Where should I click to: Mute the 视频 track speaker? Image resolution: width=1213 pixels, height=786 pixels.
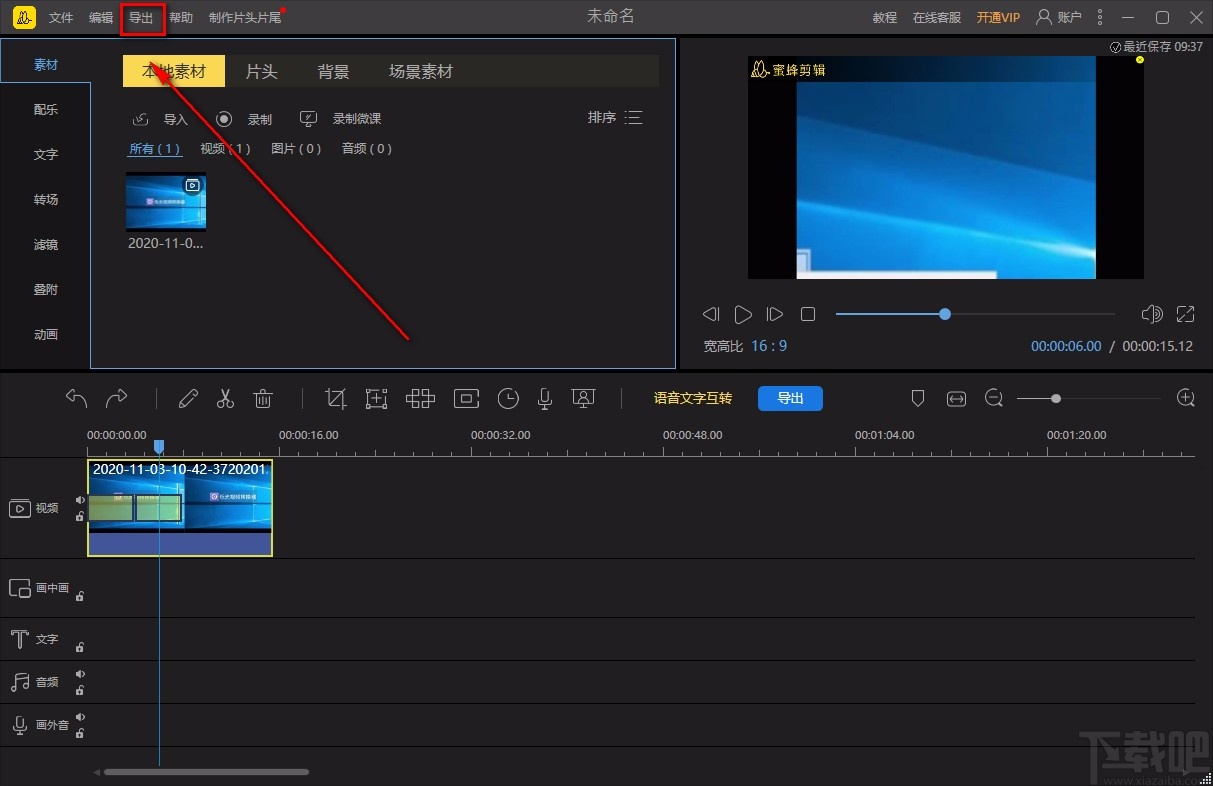[x=80, y=500]
